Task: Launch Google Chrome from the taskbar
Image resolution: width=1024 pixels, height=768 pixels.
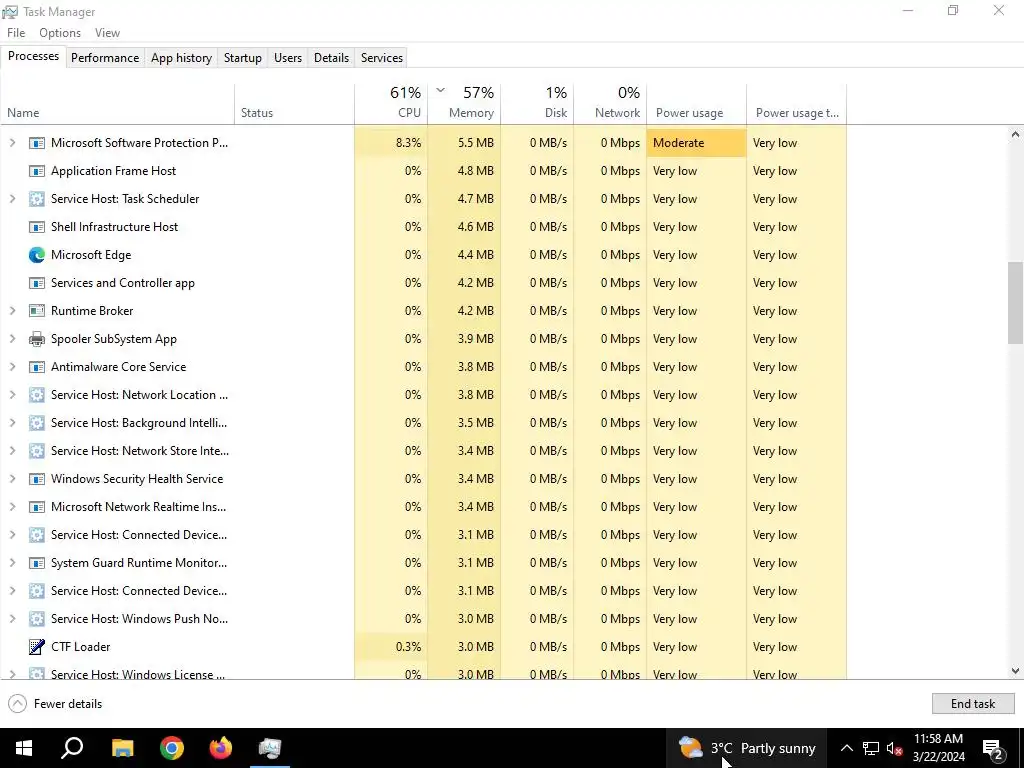Action: click(172, 748)
